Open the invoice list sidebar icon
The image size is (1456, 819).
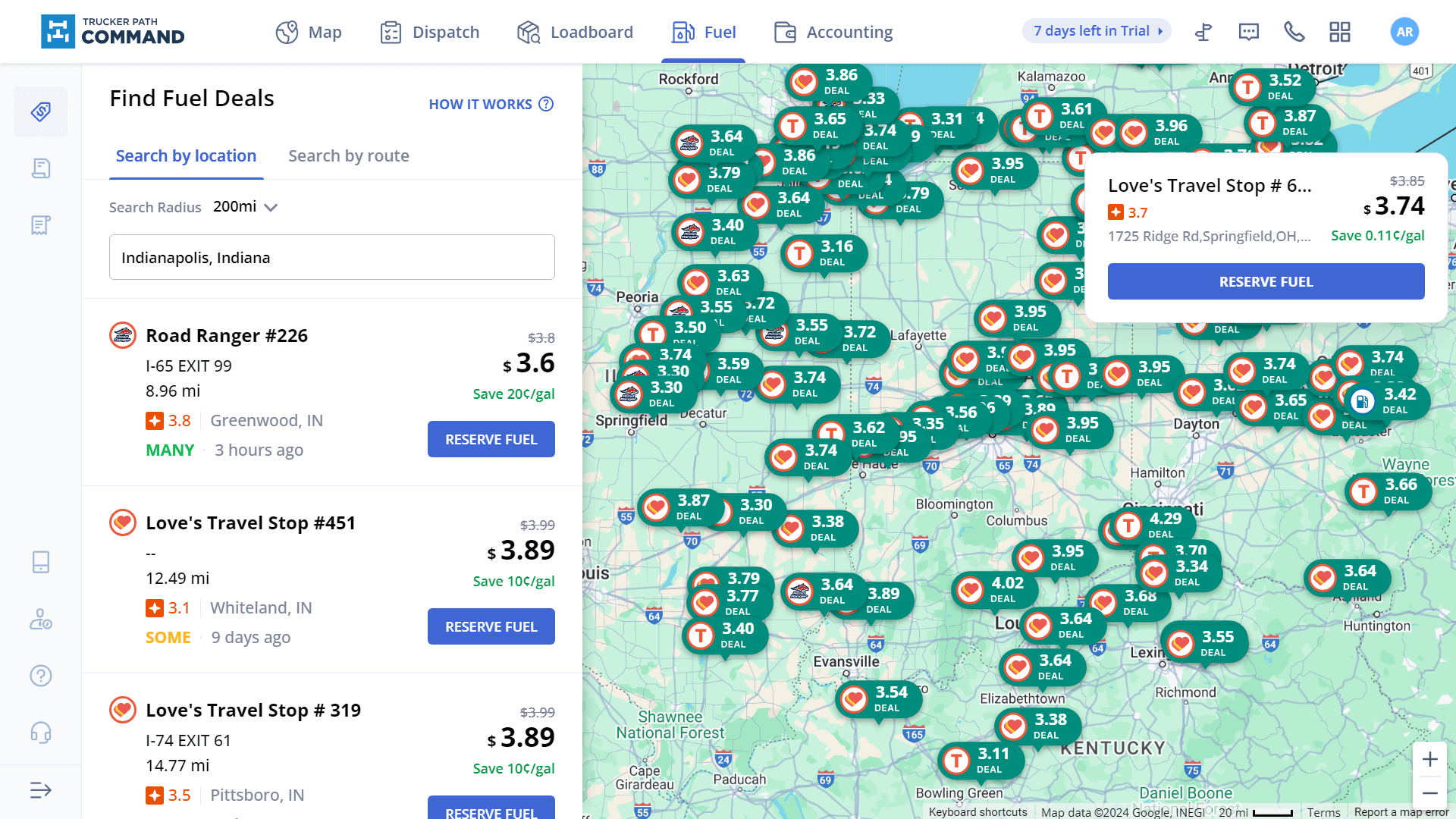(41, 225)
